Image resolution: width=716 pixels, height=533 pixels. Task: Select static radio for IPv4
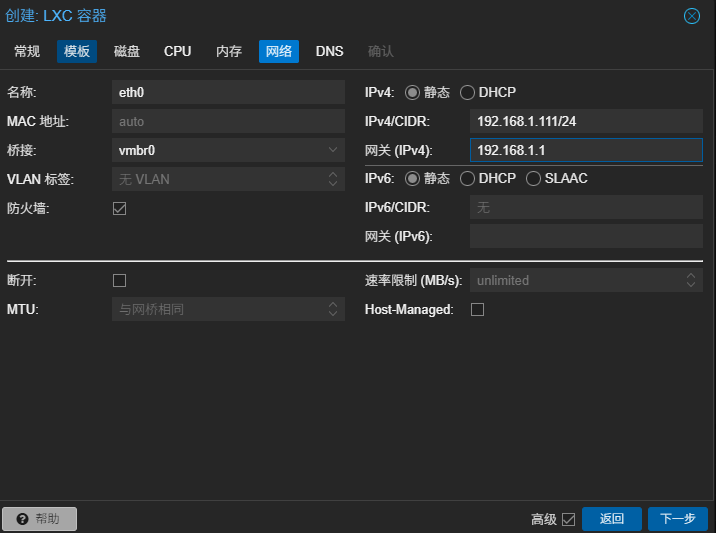coord(412,93)
